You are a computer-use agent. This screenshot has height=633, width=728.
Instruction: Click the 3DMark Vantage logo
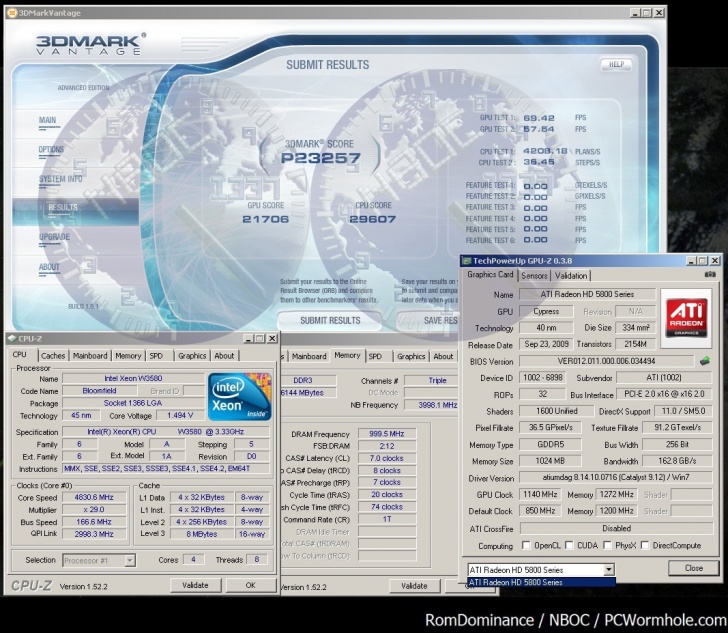coord(92,47)
